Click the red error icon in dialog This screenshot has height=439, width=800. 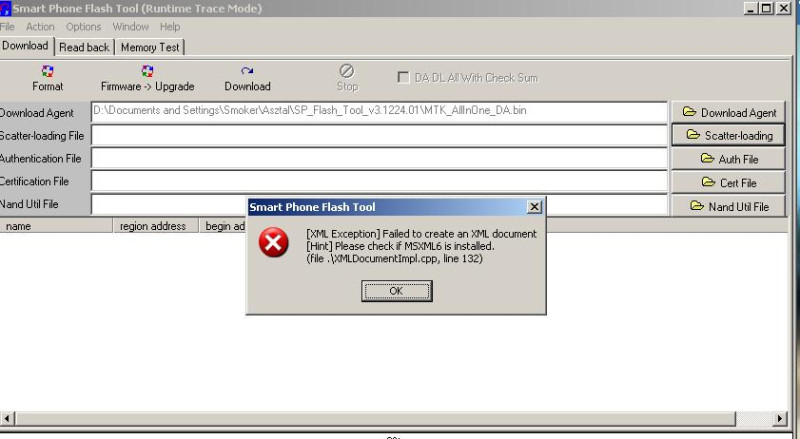[x=273, y=242]
